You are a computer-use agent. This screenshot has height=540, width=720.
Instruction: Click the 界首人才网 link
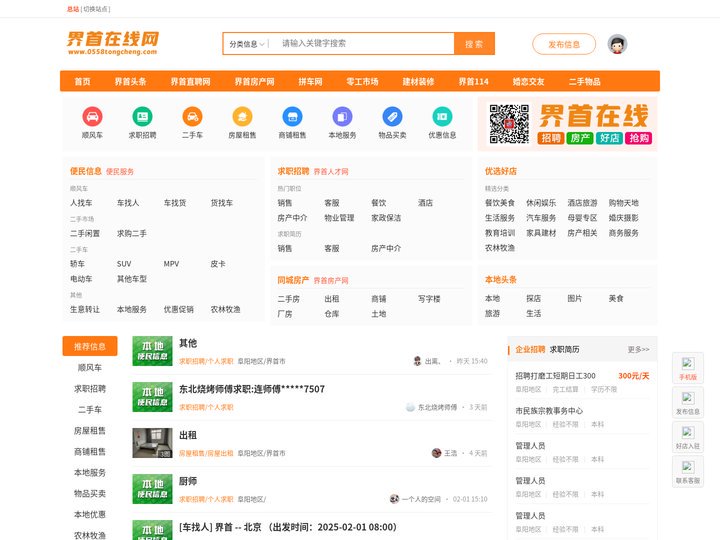(x=331, y=172)
